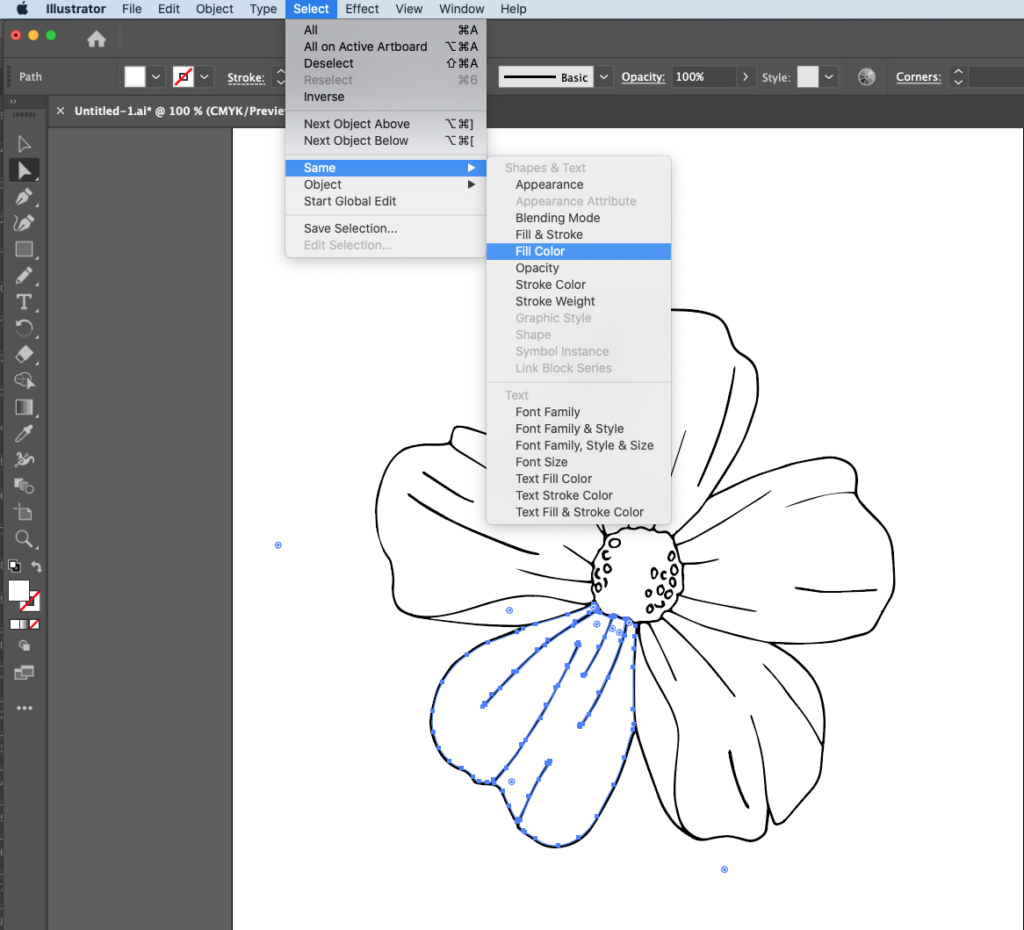Screen dimensions: 1024x930
Task: Select the Rectangle tool
Action: click(23, 249)
